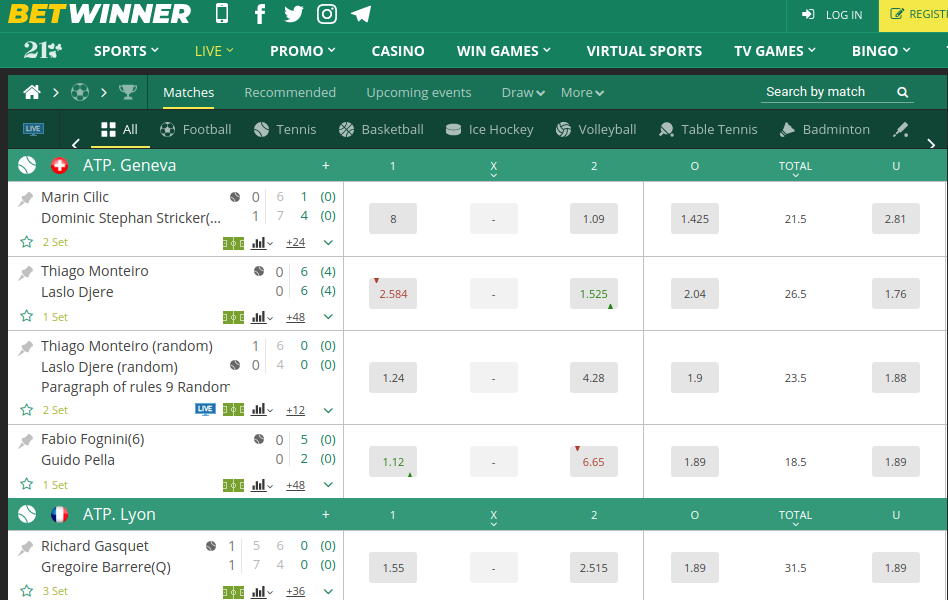Click the LIVE monitor icon in sports bar
The height and width of the screenshot is (600, 948).
[x=33, y=129]
